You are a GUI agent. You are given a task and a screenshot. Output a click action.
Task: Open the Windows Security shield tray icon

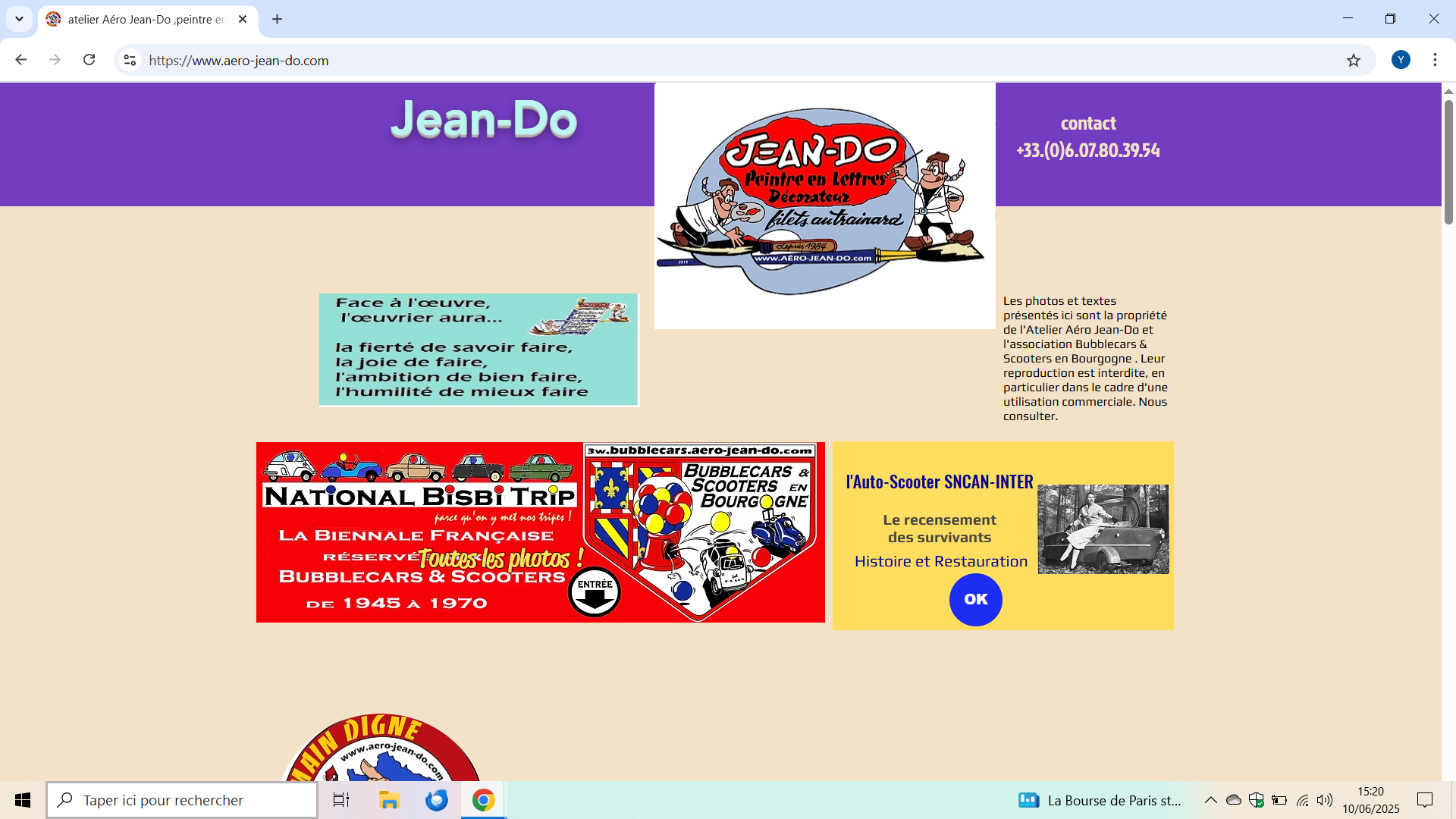coord(1257,800)
